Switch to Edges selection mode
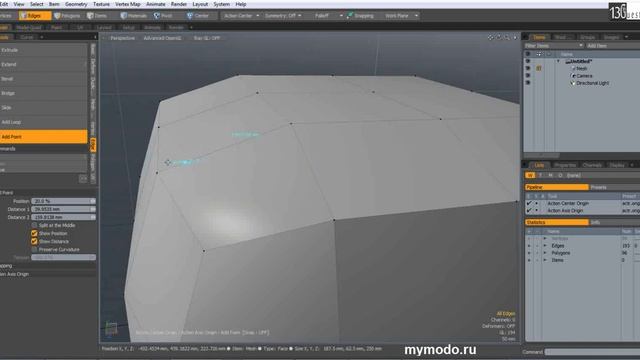640x360 pixels. click(x=35, y=16)
